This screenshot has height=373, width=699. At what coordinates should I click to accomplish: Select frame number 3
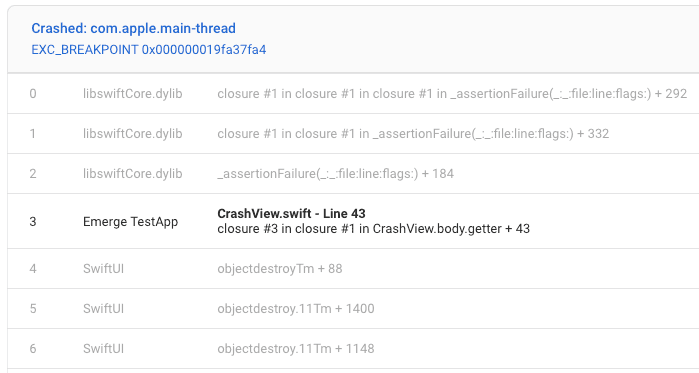(x=33, y=221)
